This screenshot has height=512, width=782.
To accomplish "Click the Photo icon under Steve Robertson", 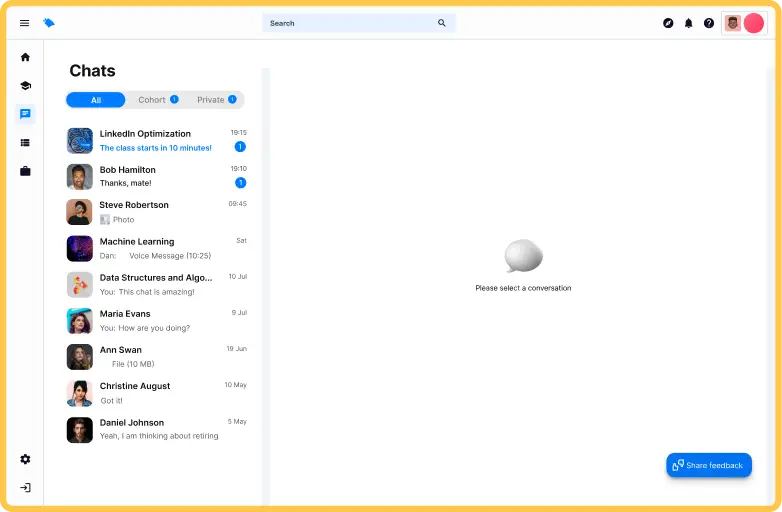I will (x=105, y=219).
